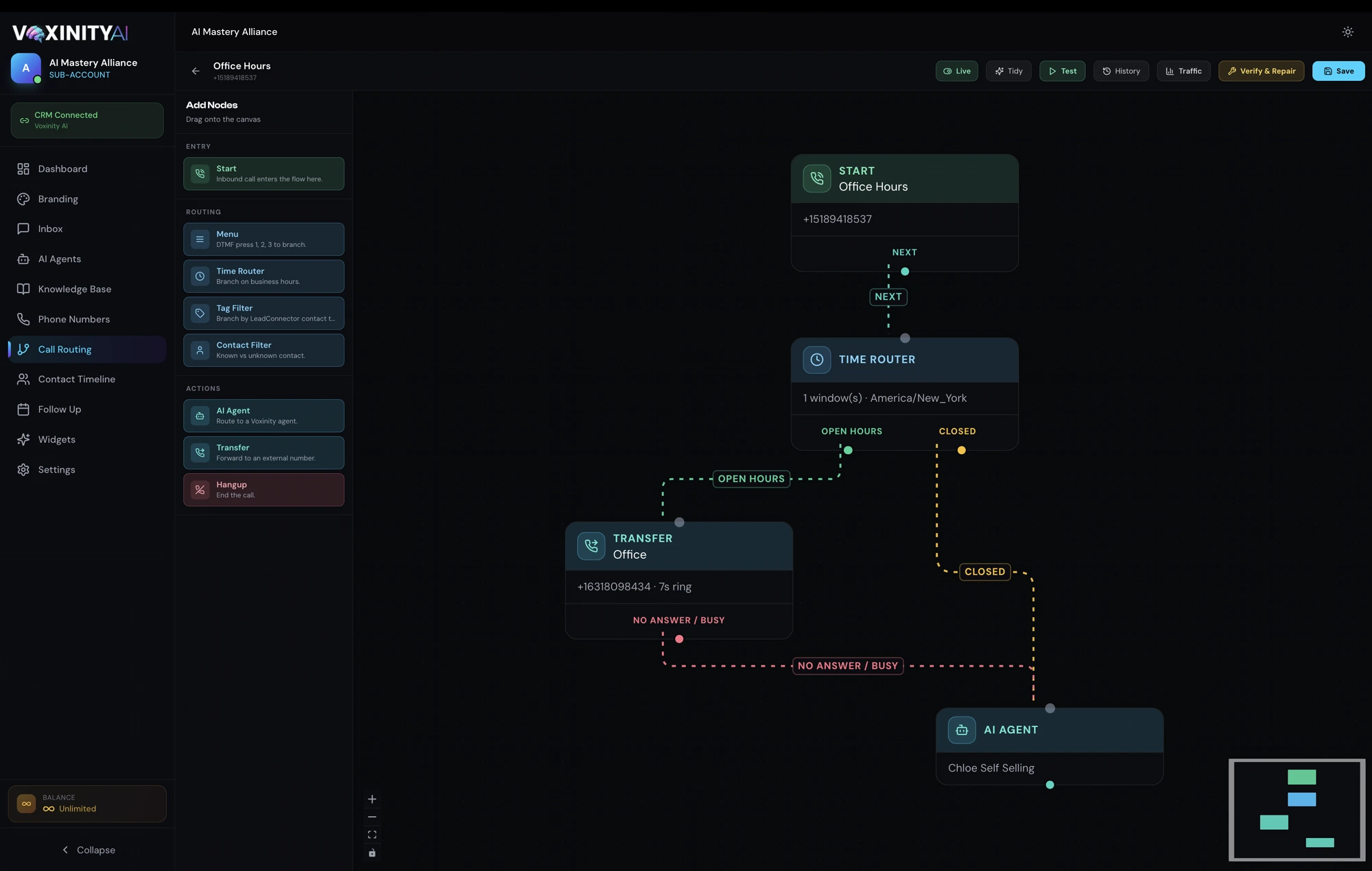
Task: Open Dashboard in the sidebar
Action: [x=87, y=169]
